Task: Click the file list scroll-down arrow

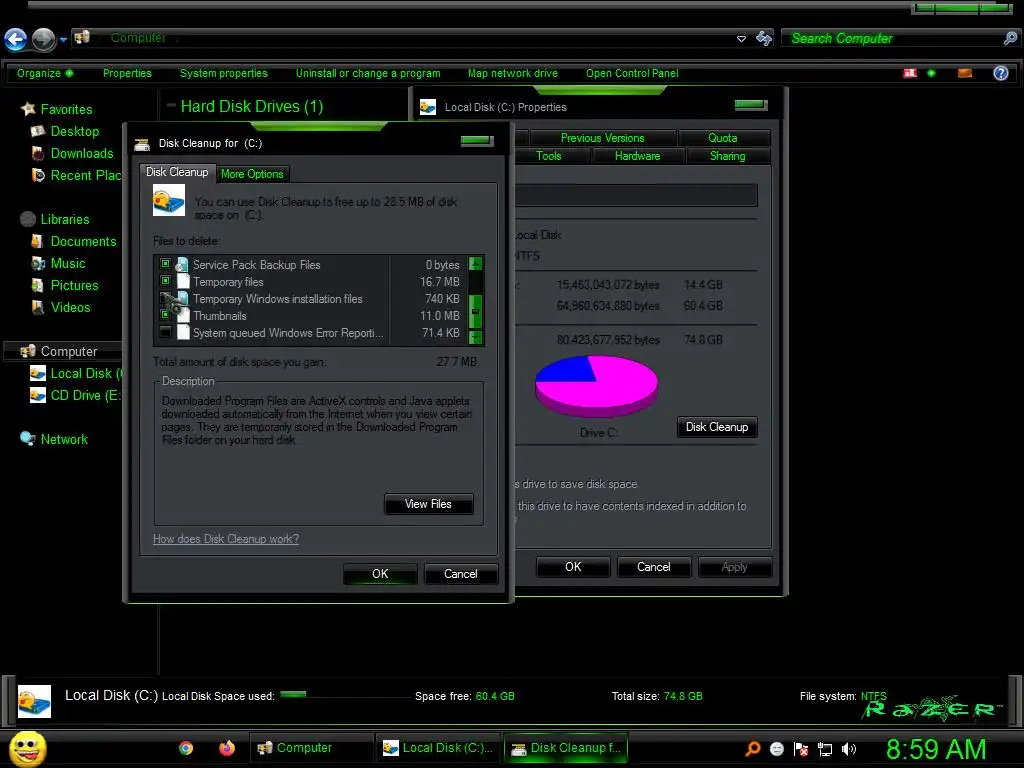Action: click(x=475, y=337)
